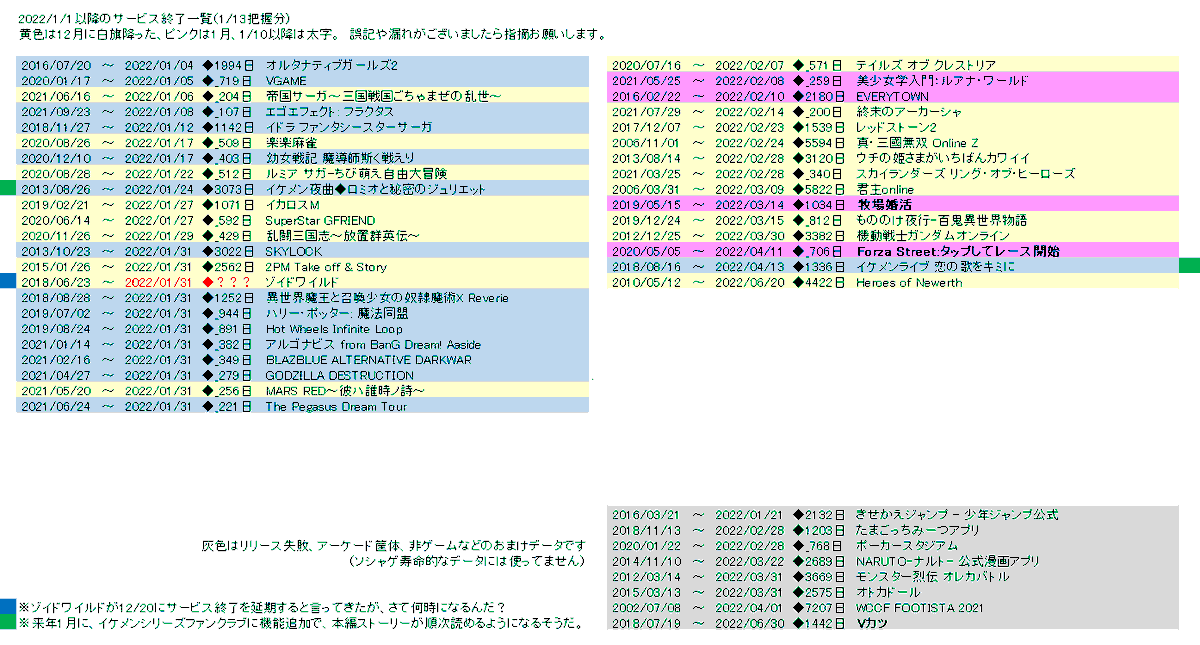The image size is (1200, 645).
Task: Click もののけ夜行‐百鬼異世界物語 title
Action: click(x=942, y=220)
